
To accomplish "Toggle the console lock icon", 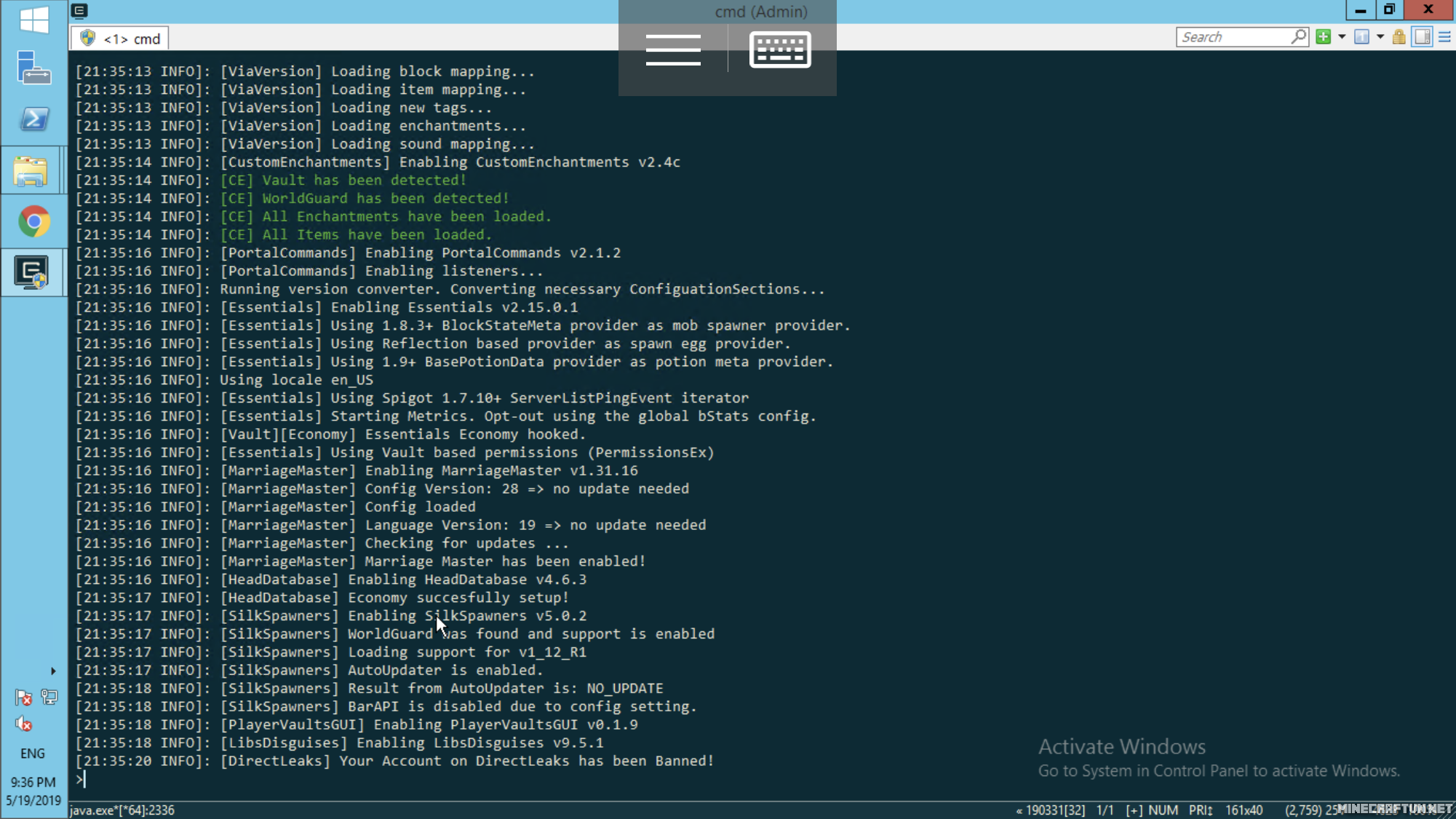I will click(x=1399, y=37).
